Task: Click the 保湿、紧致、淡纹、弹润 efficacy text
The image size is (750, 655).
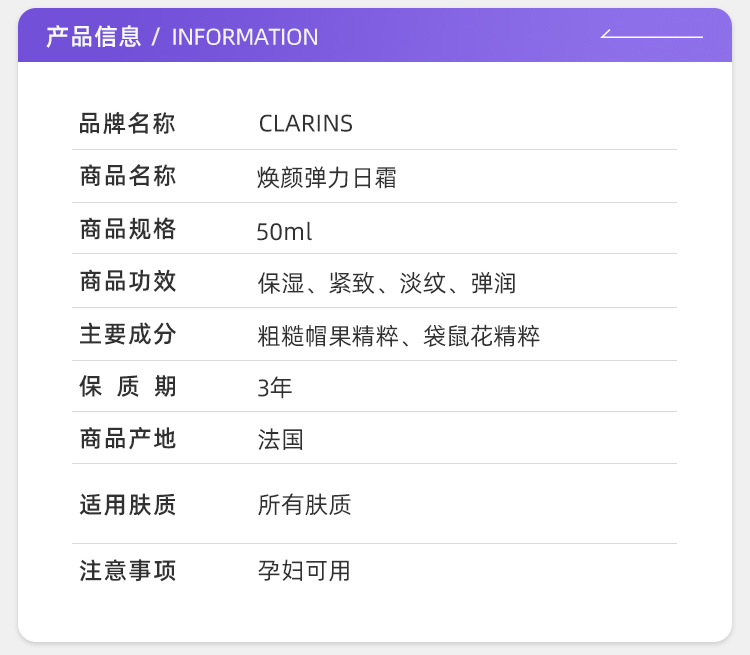Action: (387, 283)
